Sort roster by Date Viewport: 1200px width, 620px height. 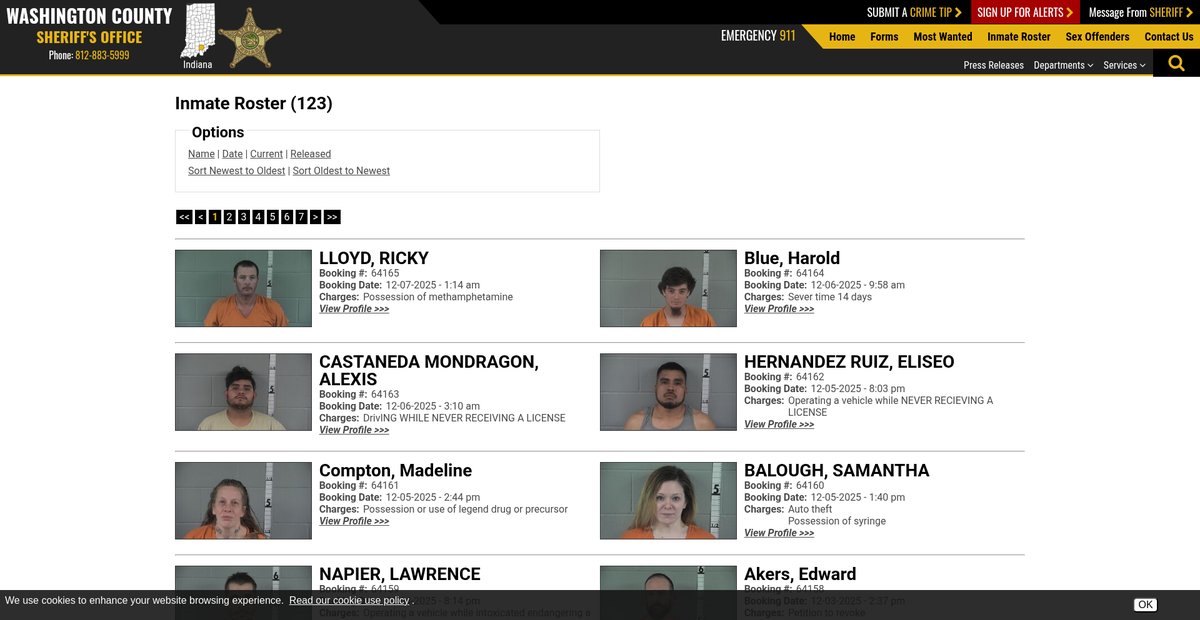(x=232, y=154)
